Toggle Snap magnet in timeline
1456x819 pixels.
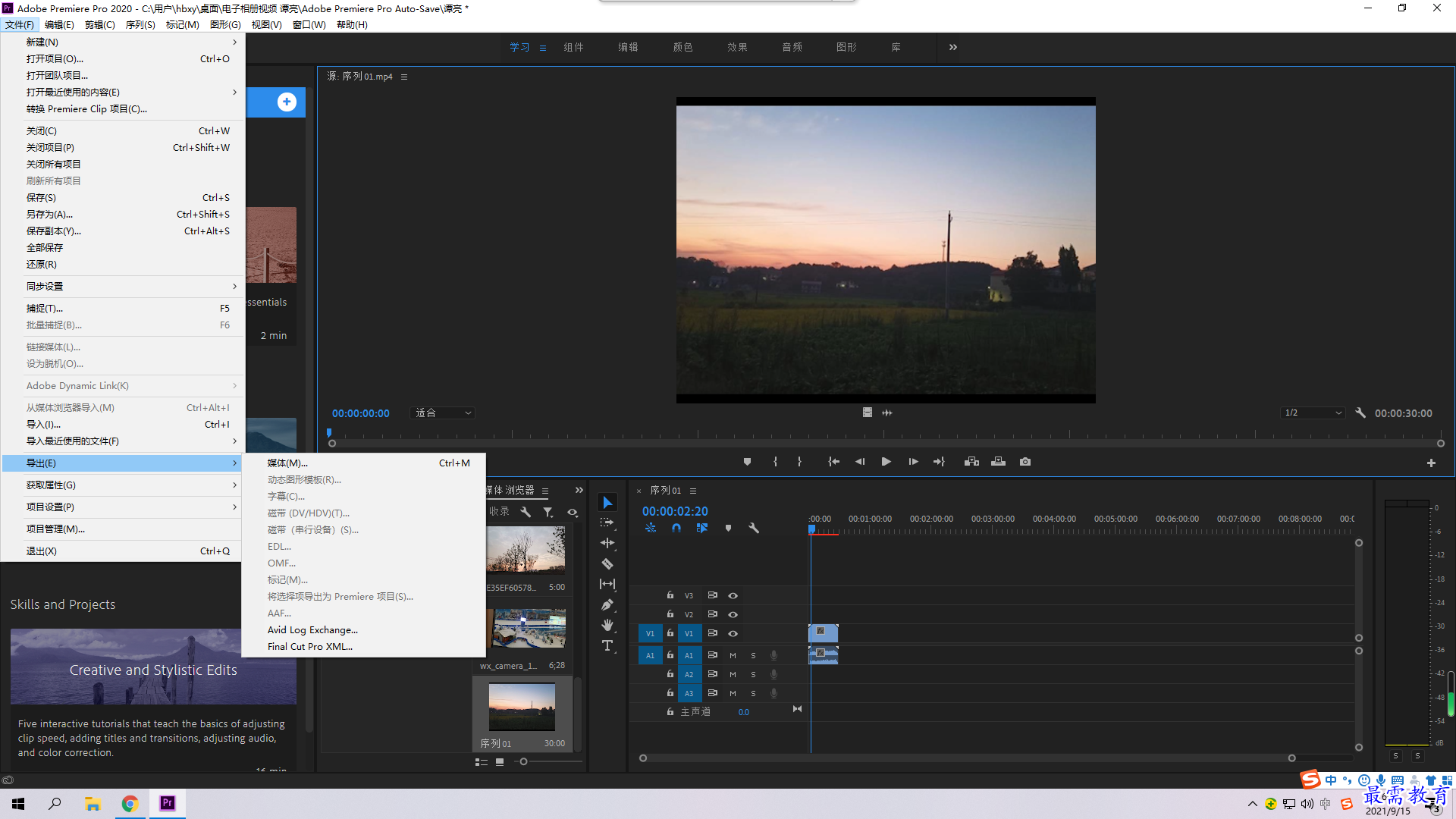pos(676,528)
